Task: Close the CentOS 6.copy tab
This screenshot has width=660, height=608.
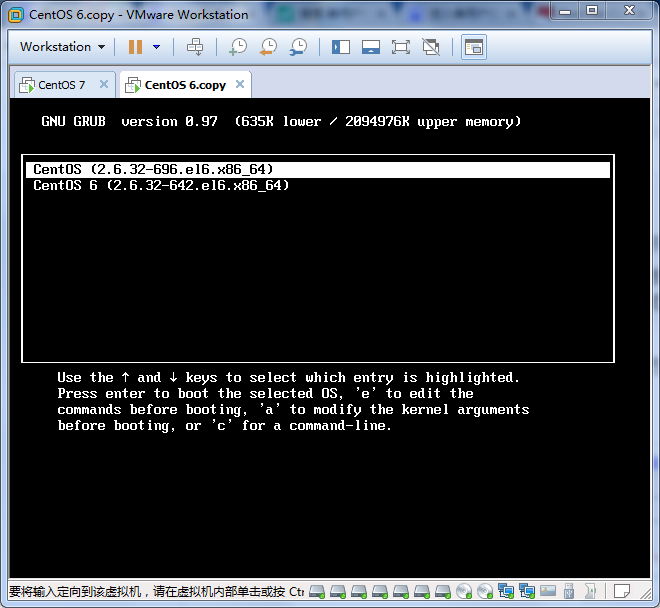Action: 240,84
